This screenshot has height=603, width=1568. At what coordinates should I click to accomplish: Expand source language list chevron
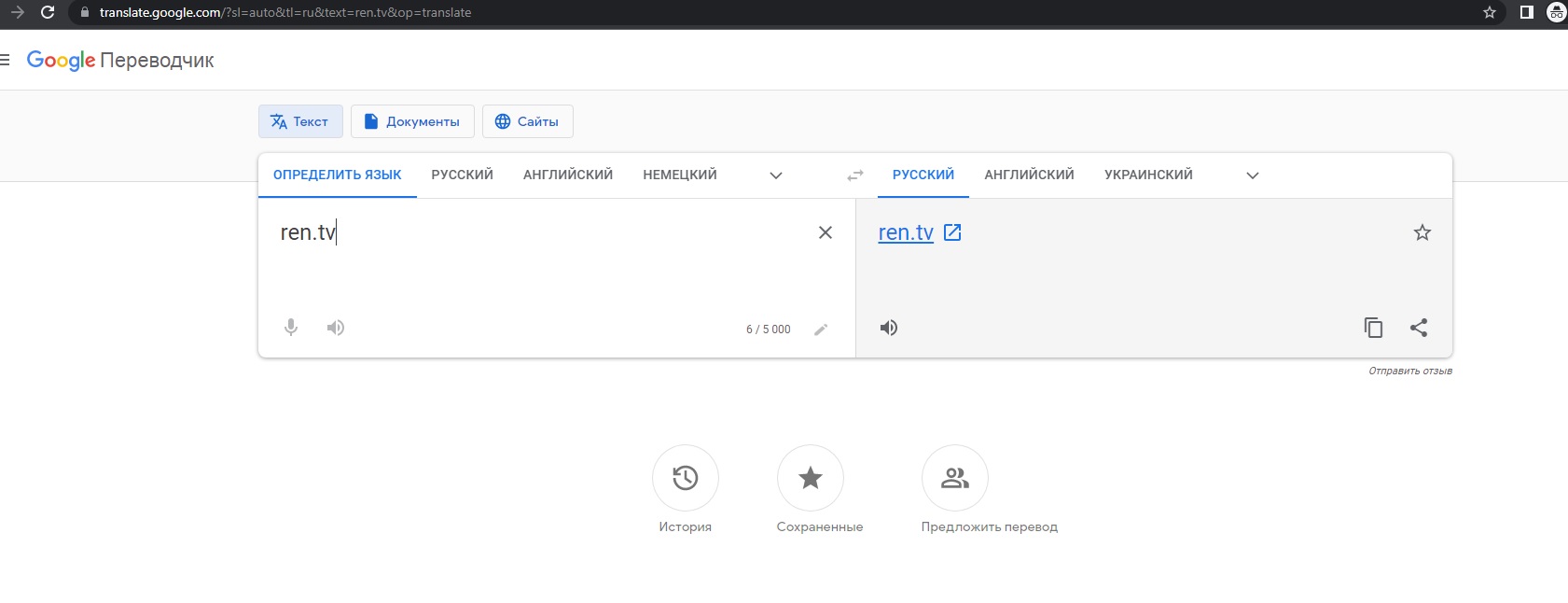point(775,175)
